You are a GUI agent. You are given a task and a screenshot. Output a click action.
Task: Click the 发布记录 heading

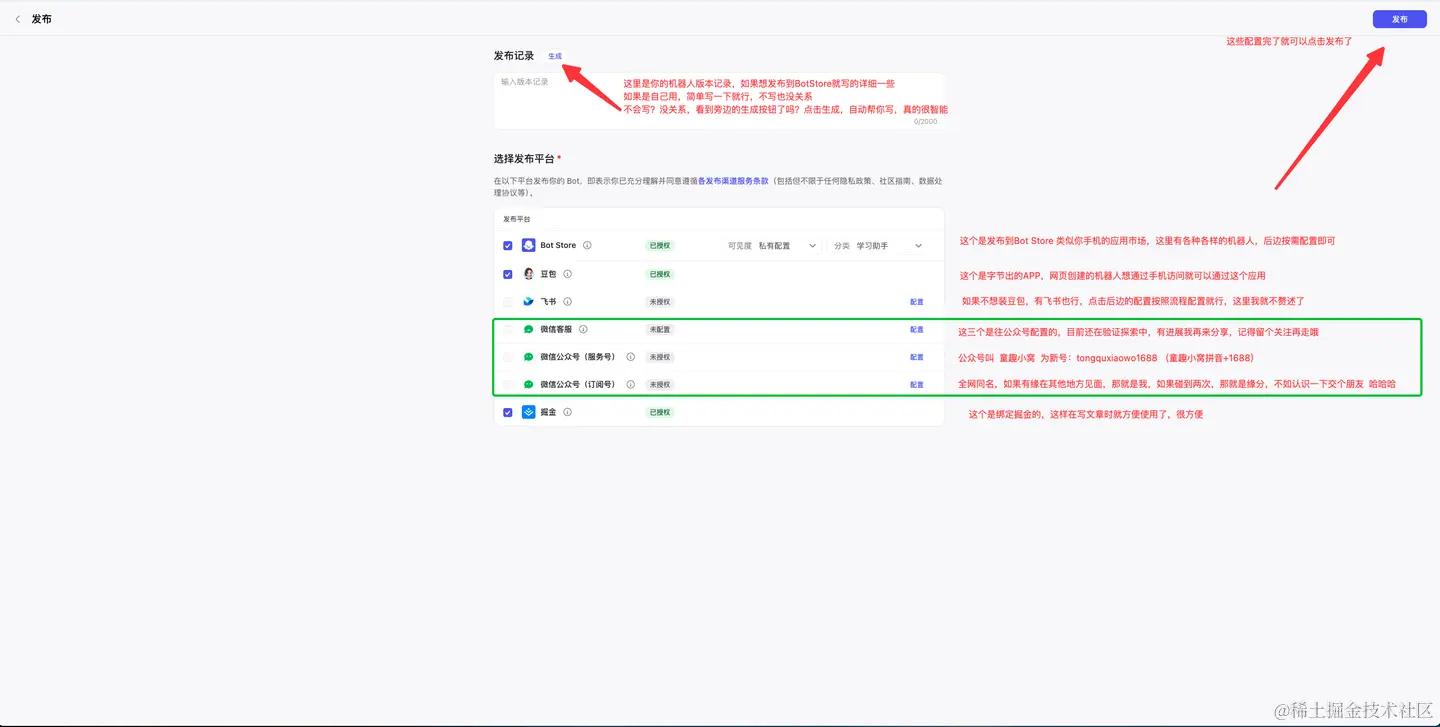pyautogui.click(x=514, y=56)
